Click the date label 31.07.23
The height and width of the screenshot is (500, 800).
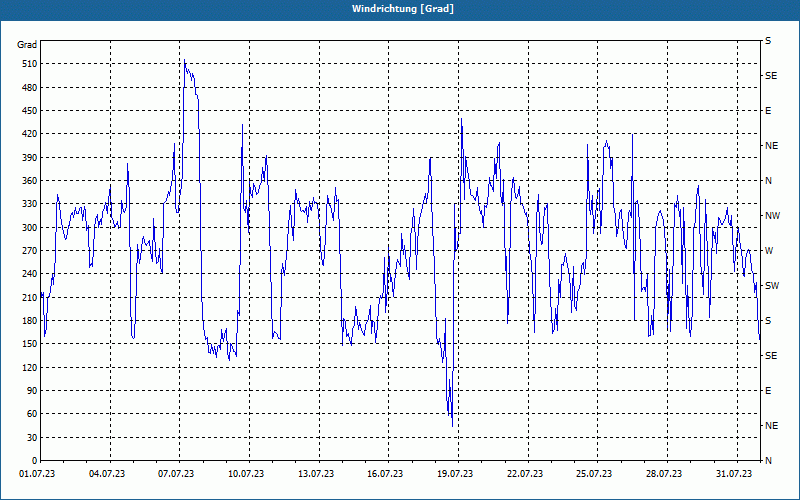click(x=734, y=474)
